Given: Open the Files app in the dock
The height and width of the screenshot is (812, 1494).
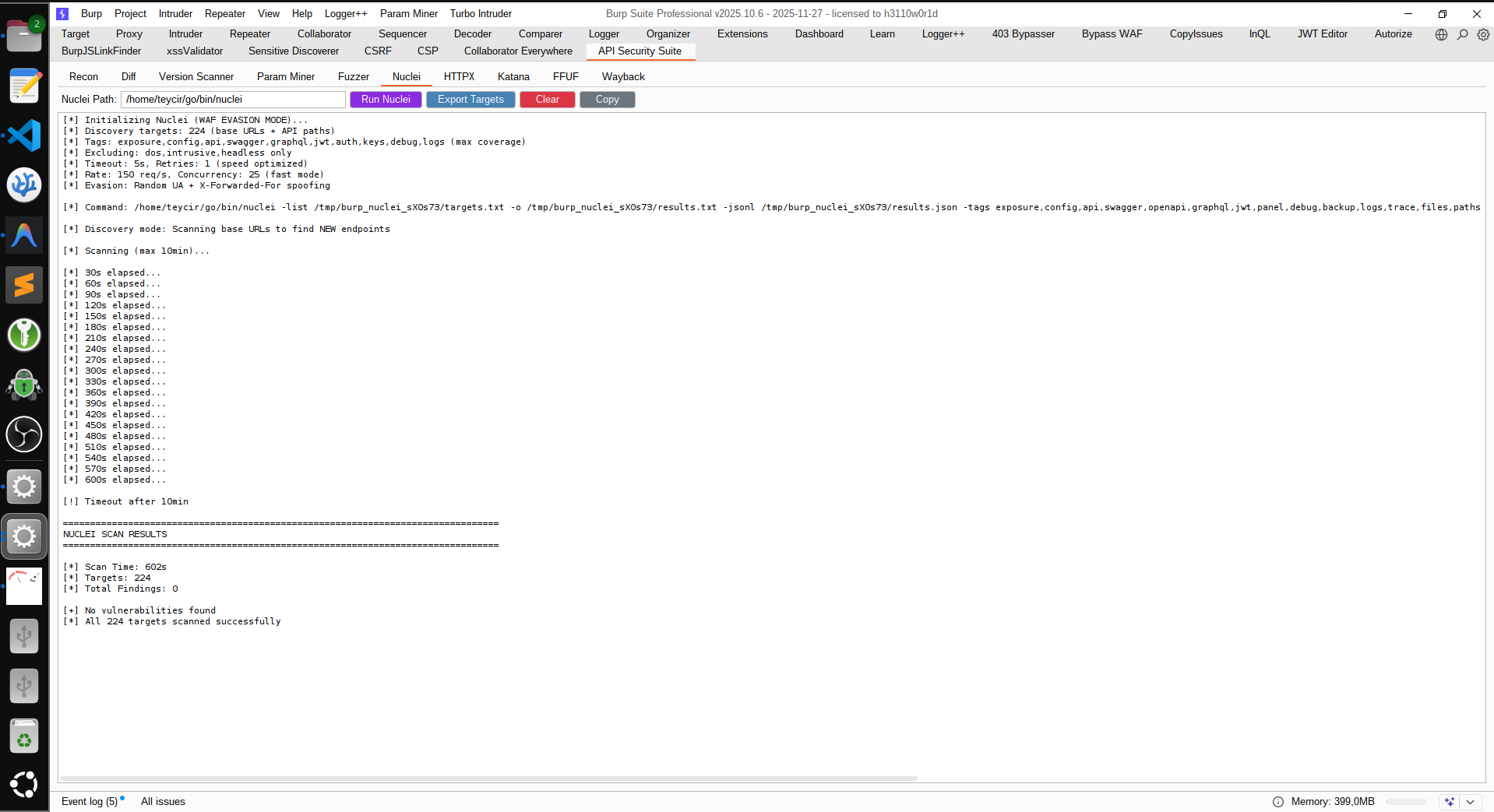Looking at the screenshot, I should coord(24,35).
